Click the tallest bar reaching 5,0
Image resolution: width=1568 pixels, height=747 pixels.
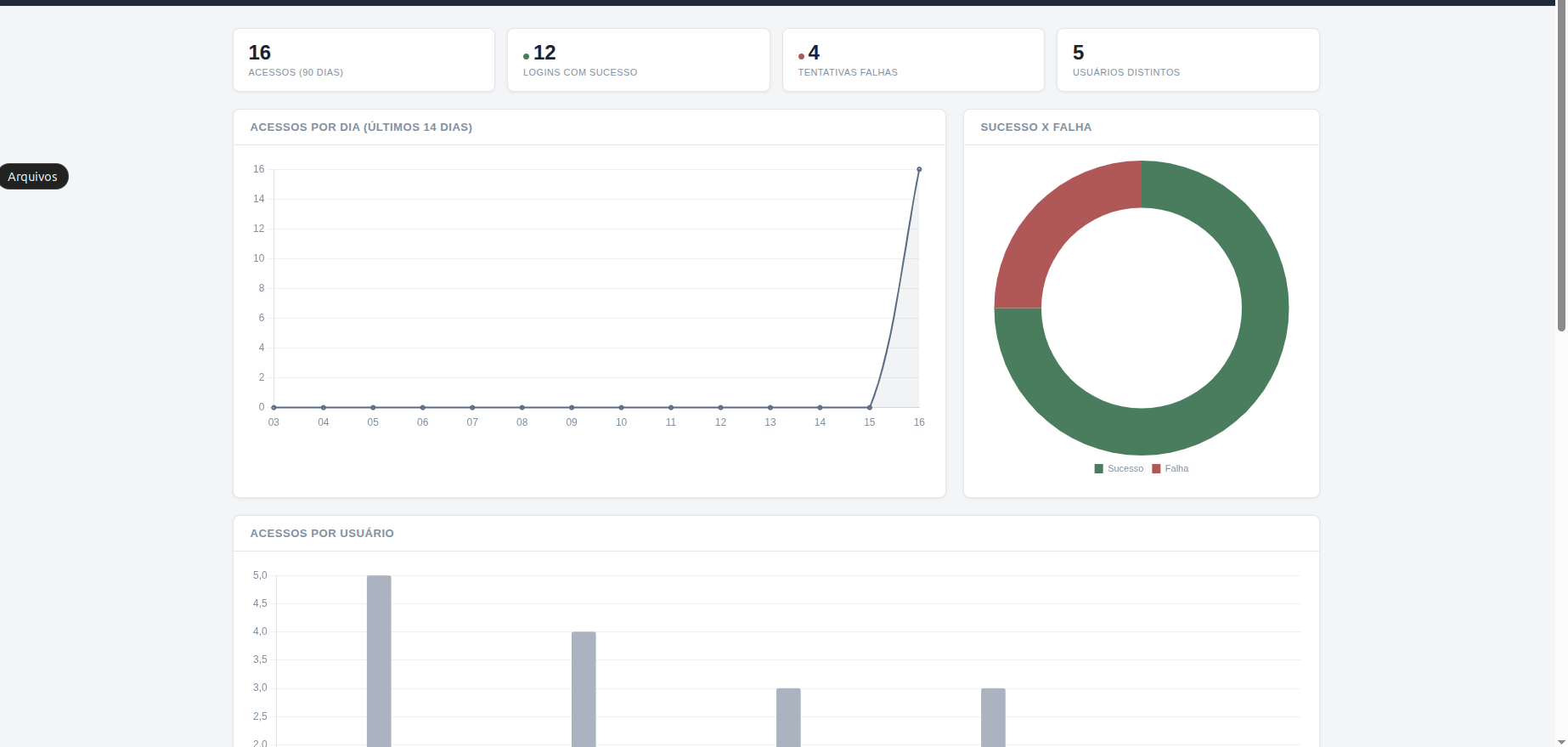tap(379, 661)
